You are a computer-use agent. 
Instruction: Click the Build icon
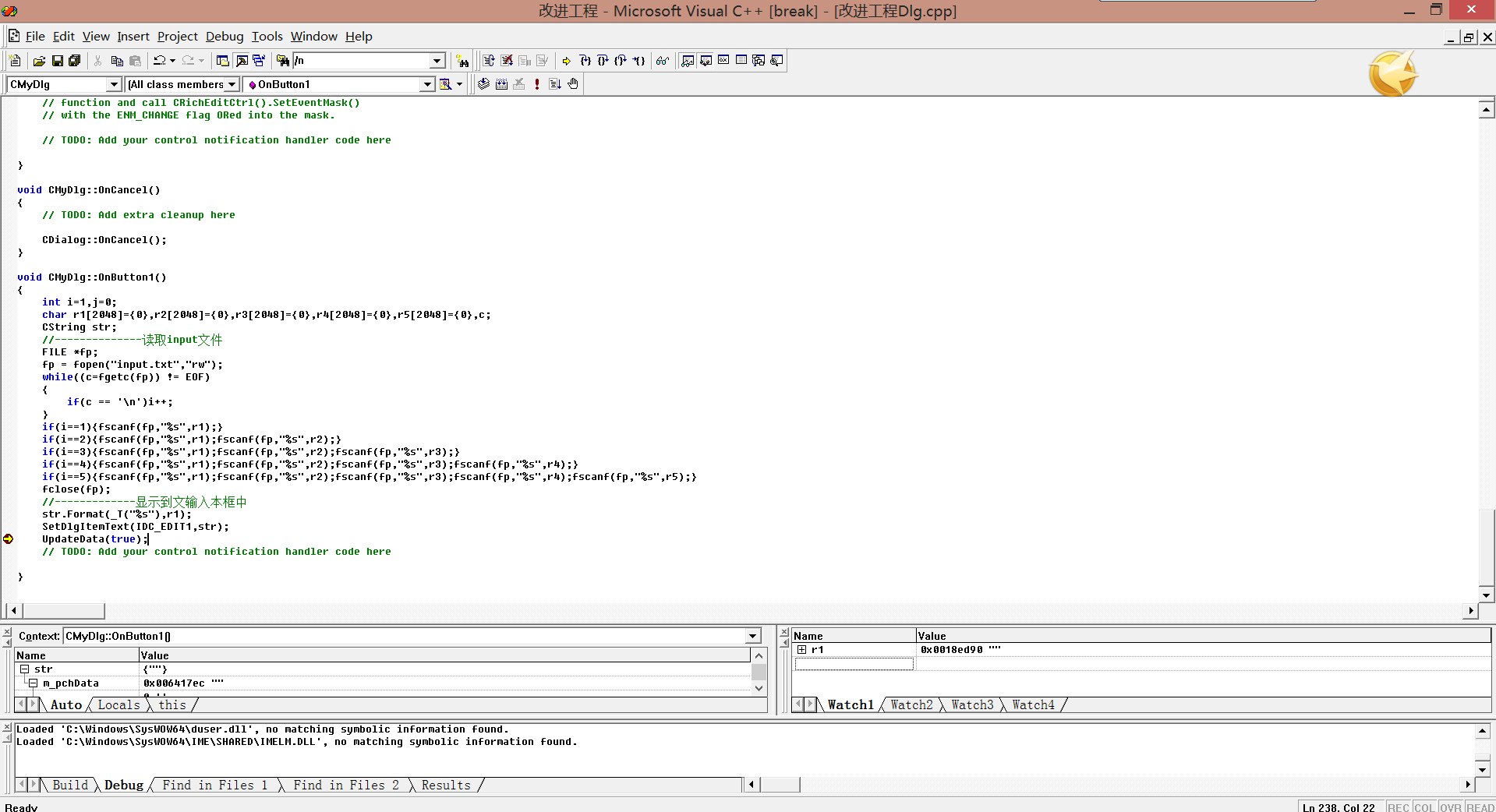501,84
